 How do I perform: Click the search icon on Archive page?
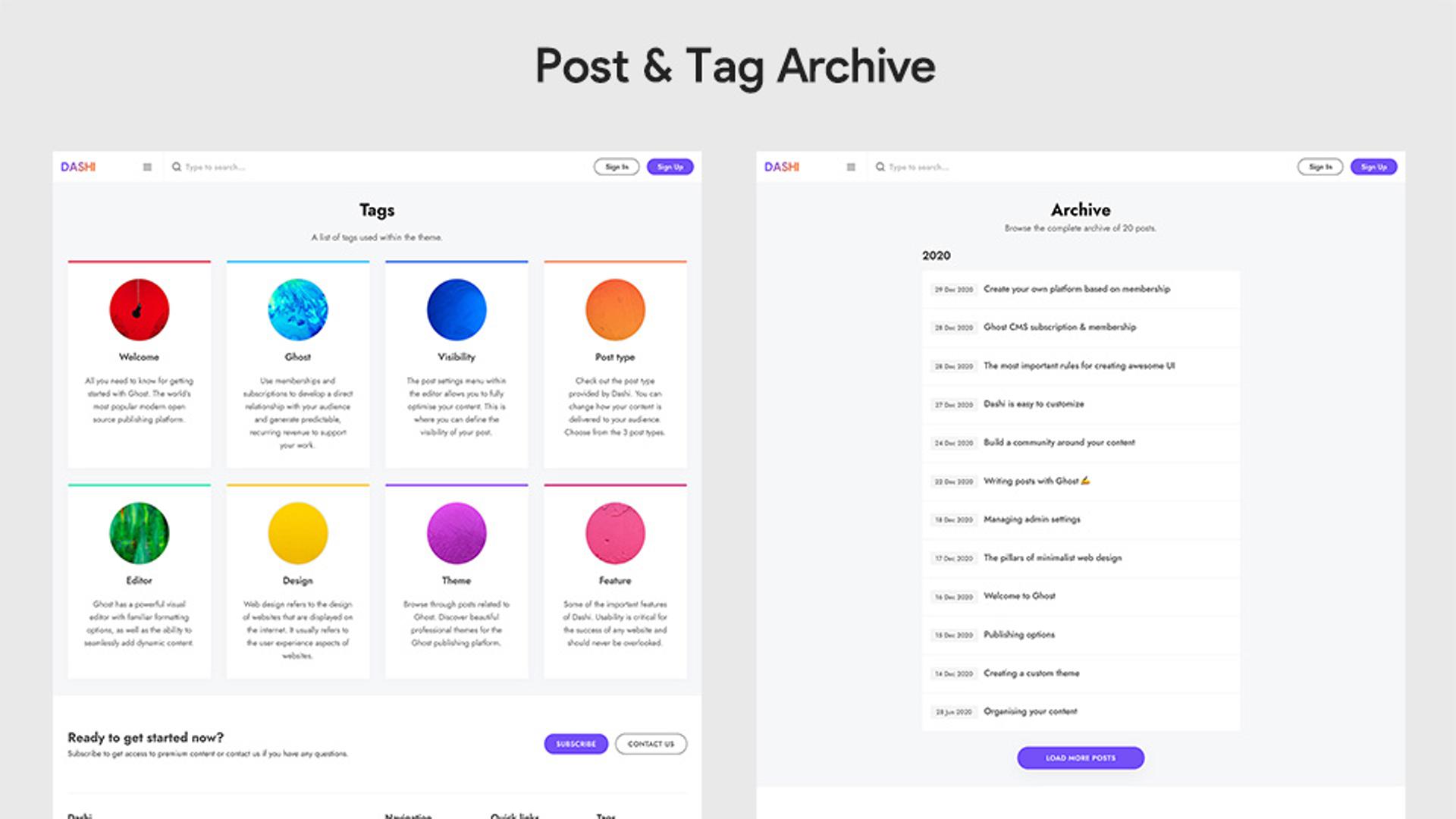(879, 167)
